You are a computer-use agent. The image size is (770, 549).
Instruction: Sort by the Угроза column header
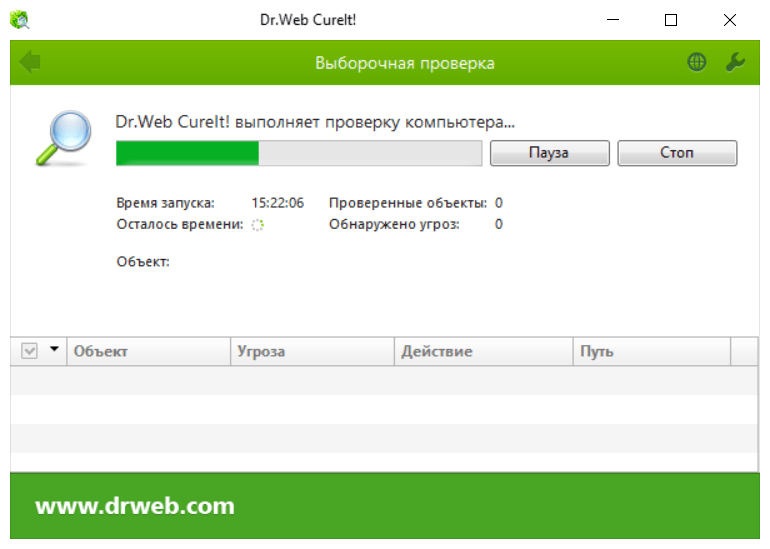(312, 351)
